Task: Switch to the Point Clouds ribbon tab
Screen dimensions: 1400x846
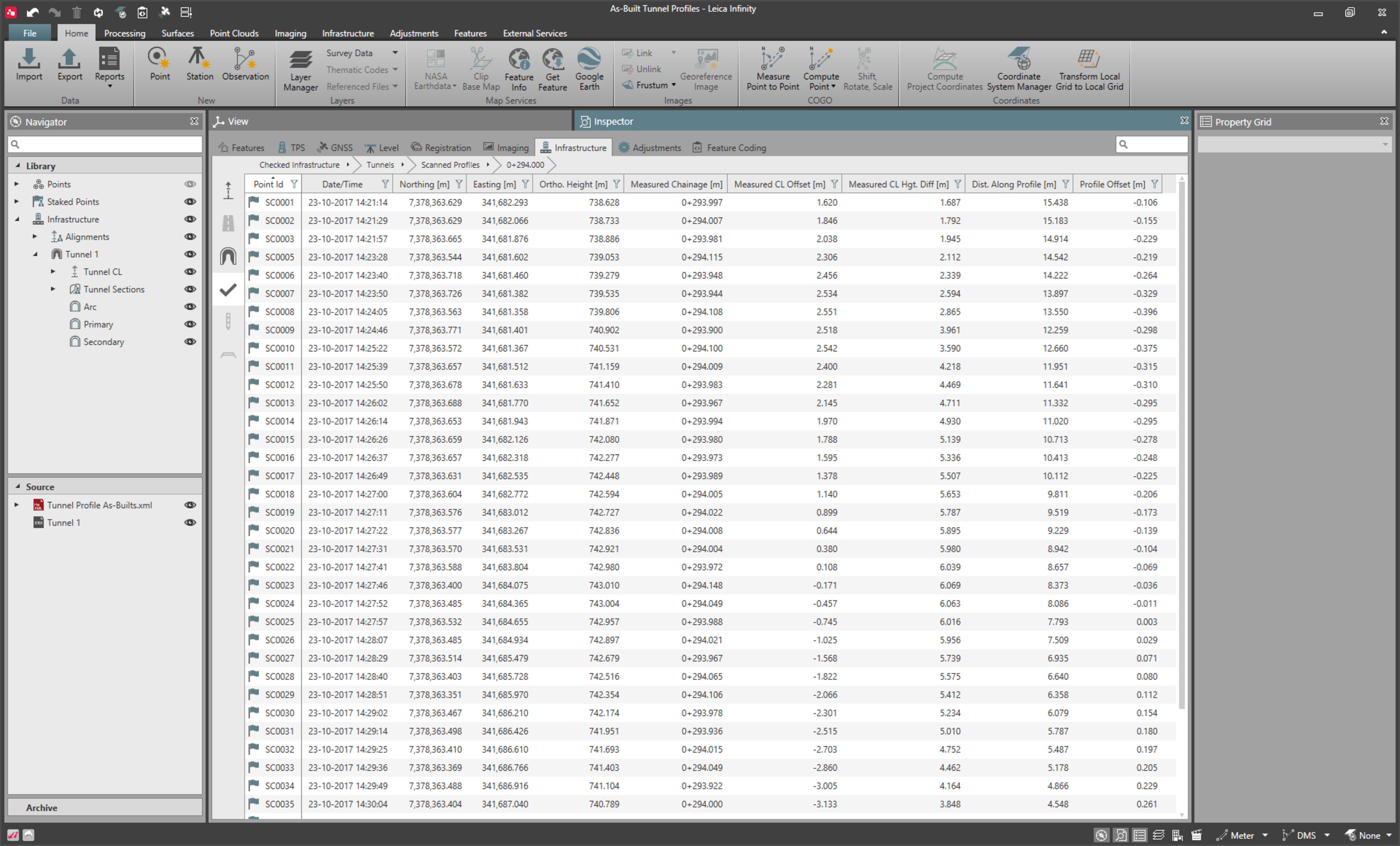Action: point(234,33)
